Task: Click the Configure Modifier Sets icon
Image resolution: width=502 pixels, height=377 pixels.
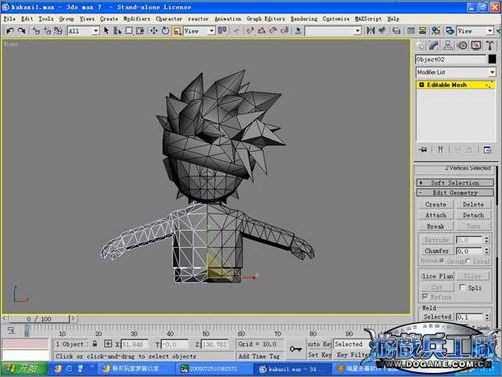Action: pyautogui.click(x=487, y=149)
